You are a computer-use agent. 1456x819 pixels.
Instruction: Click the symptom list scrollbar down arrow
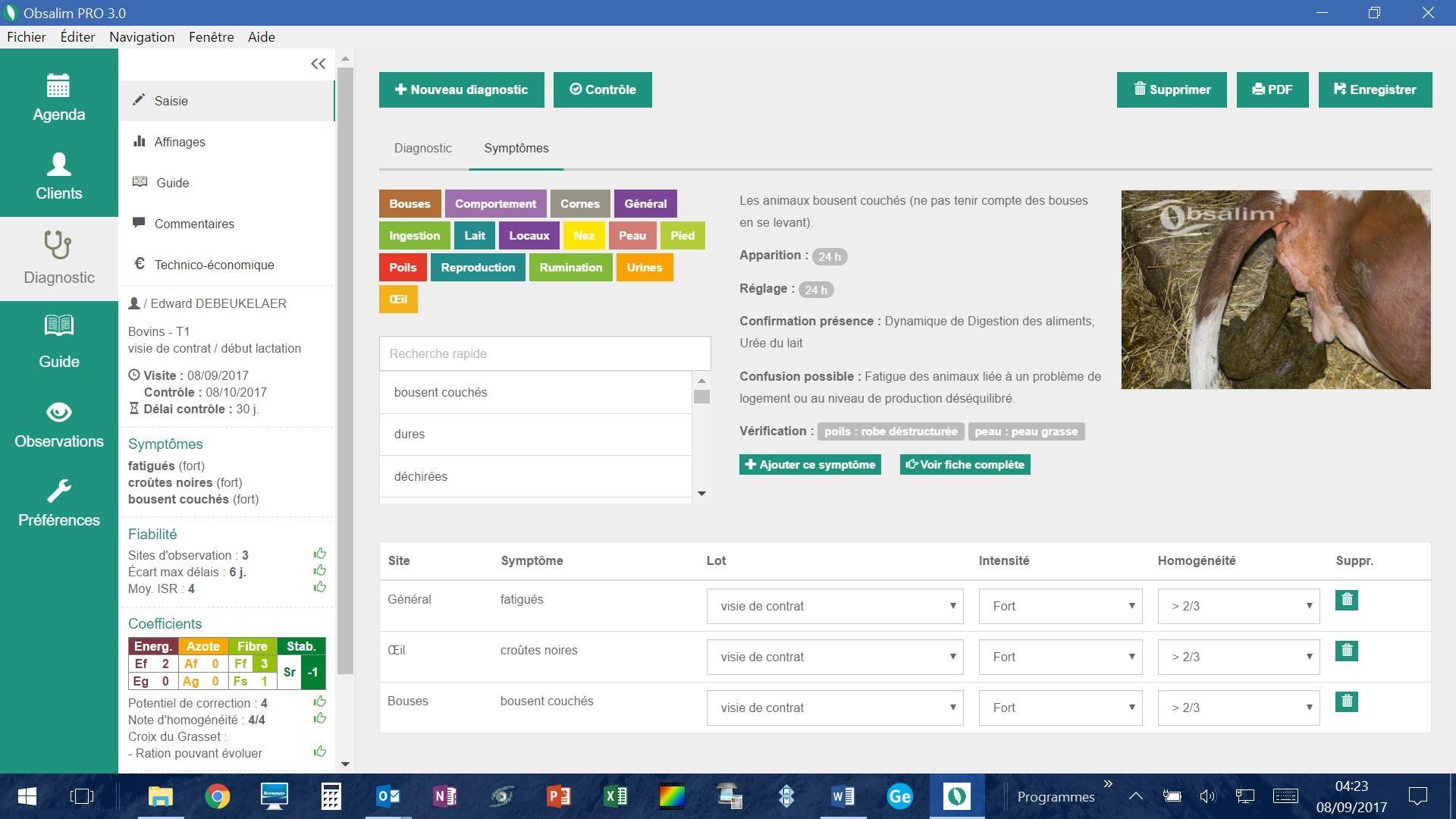[x=701, y=494]
